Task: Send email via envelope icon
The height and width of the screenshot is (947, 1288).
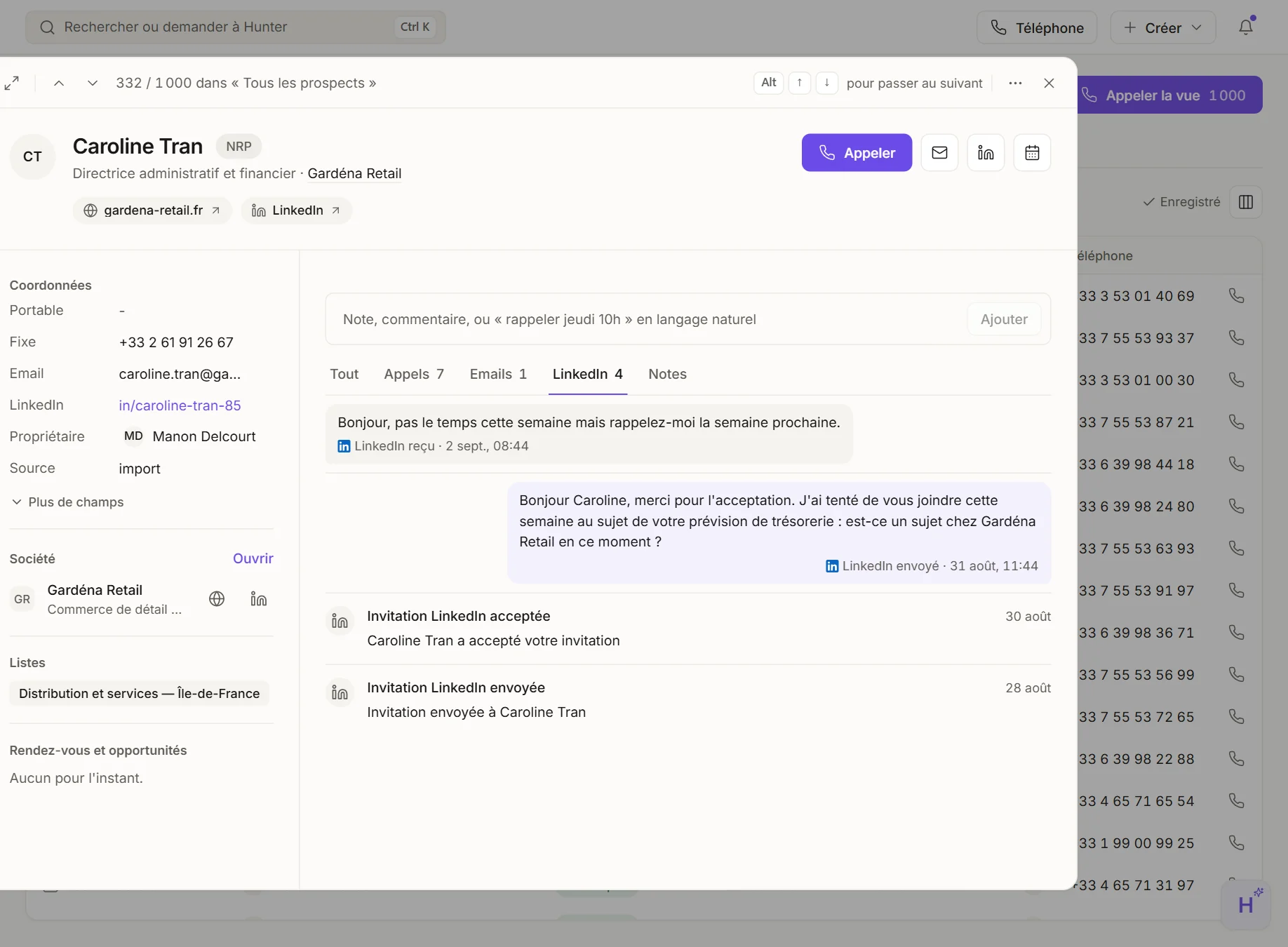Action: click(939, 152)
